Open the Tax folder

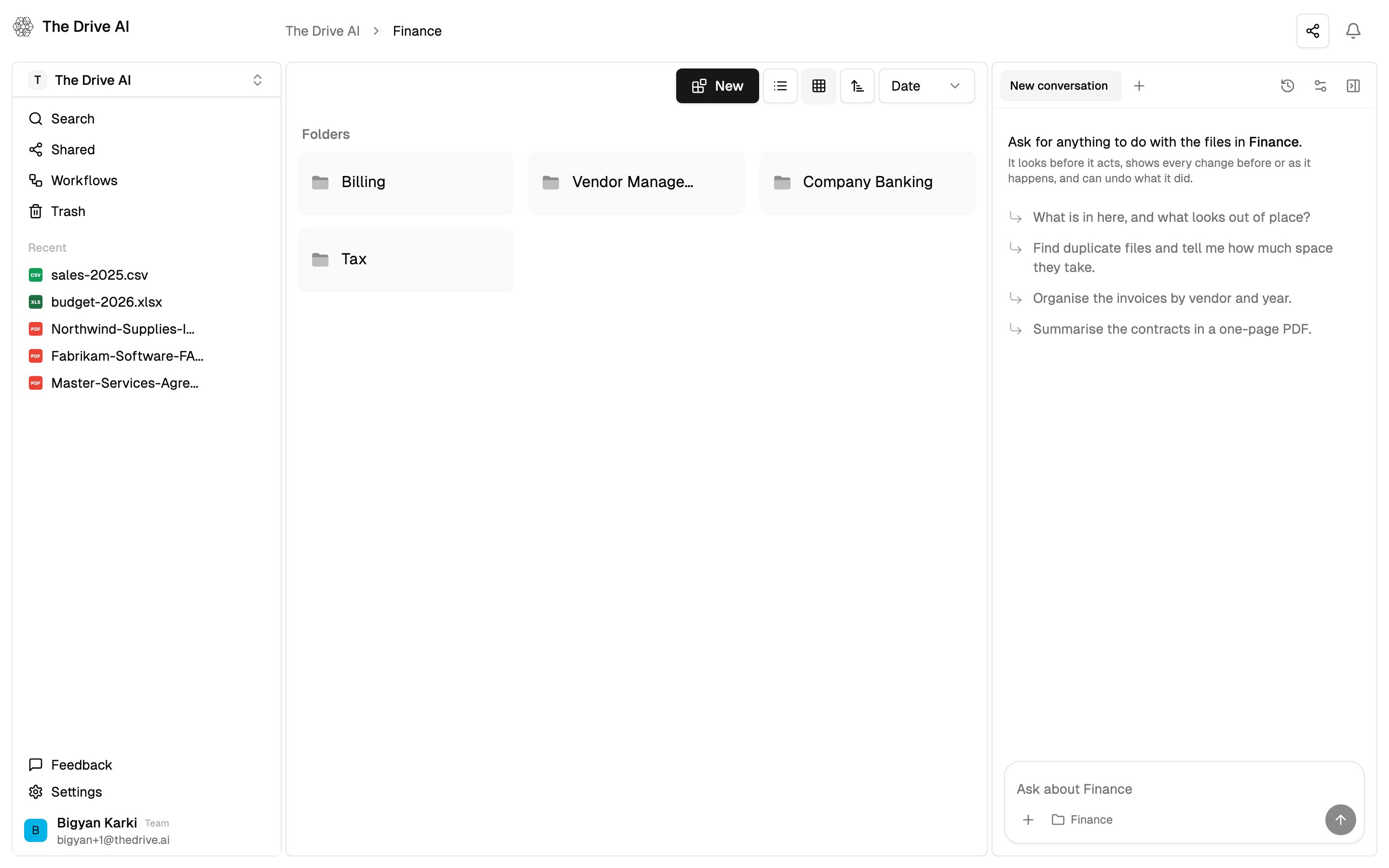click(x=405, y=259)
